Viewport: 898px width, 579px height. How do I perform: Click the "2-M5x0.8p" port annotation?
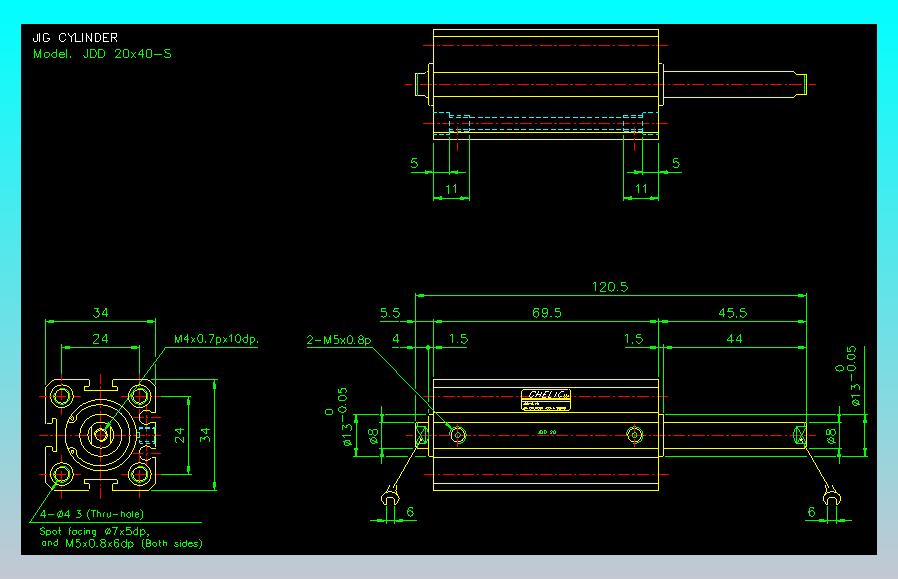coord(339,340)
